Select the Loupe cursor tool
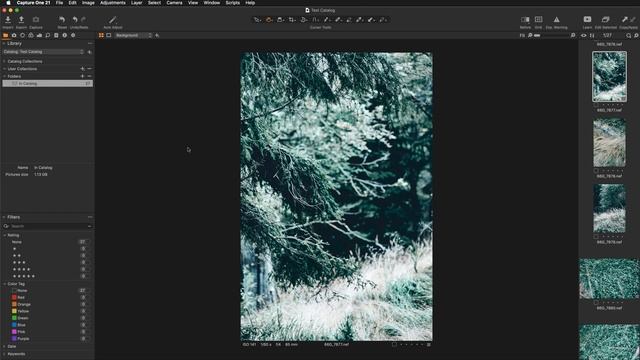The image size is (640, 360). point(280,20)
